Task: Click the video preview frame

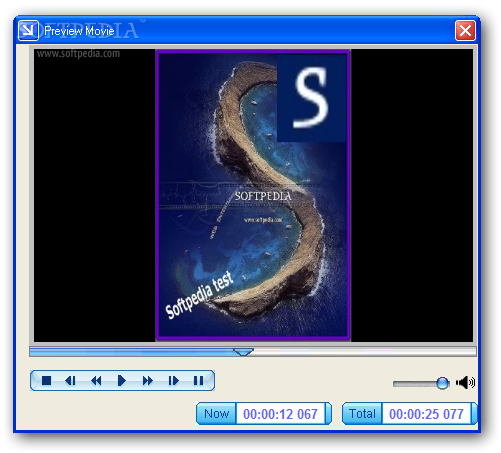Action: [253, 195]
